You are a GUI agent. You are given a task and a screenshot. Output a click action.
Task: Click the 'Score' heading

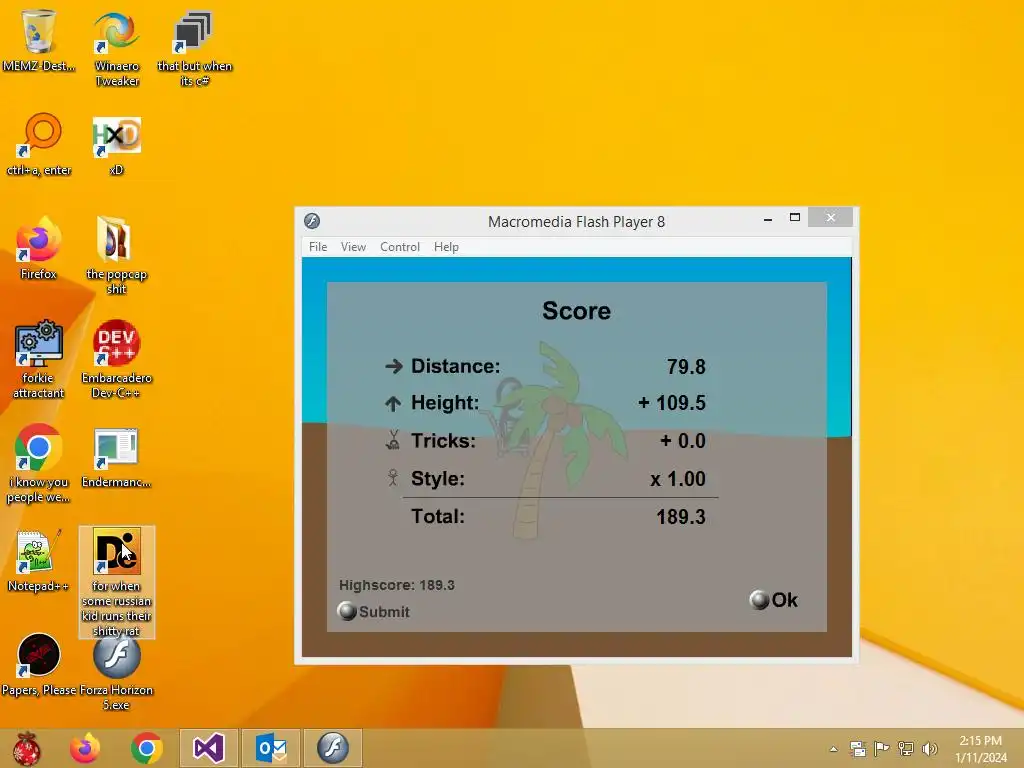click(x=577, y=311)
